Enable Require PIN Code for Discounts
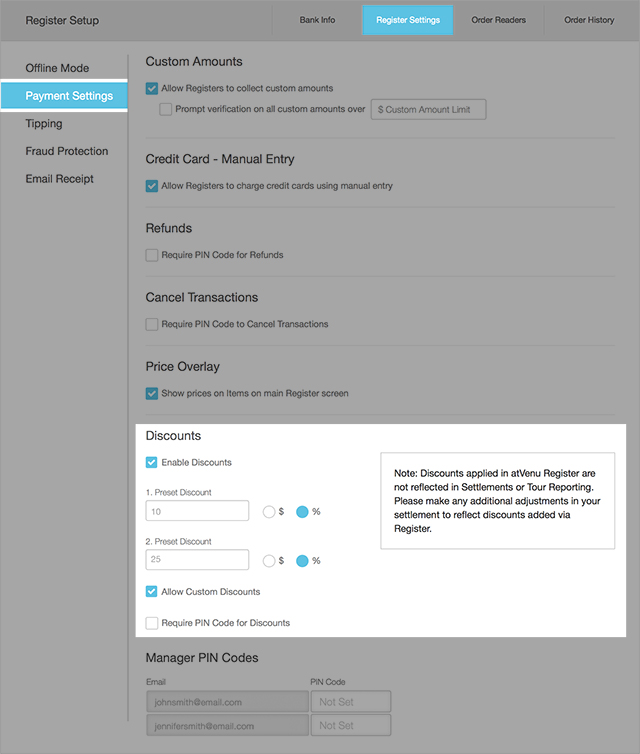 [152, 623]
